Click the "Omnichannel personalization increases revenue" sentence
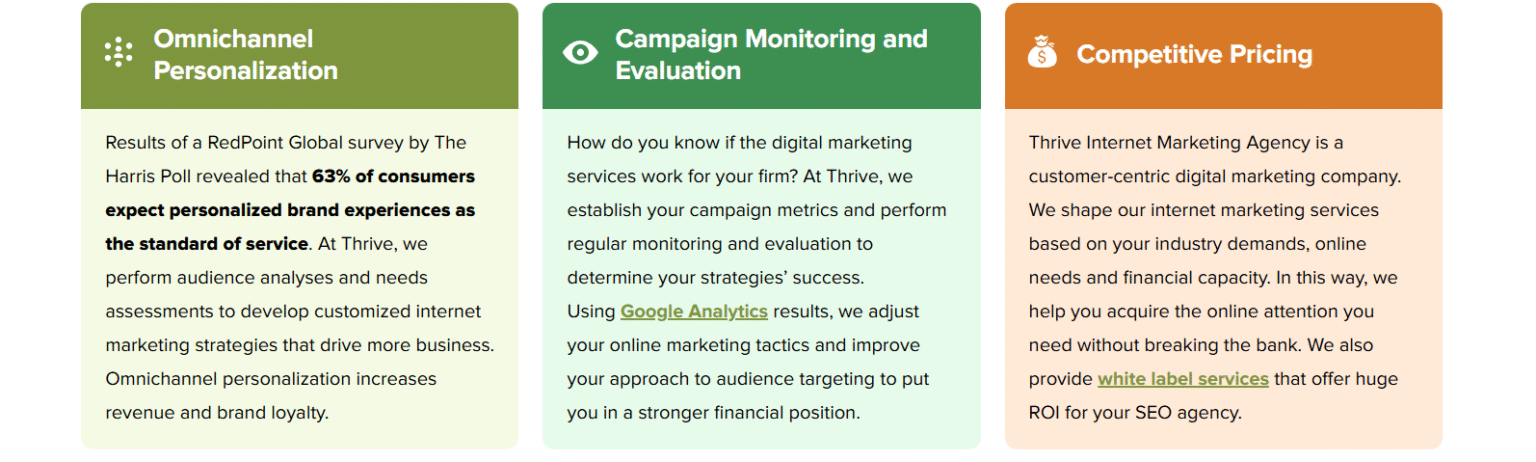The height and width of the screenshot is (462, 1536). [x=270, y=380]
